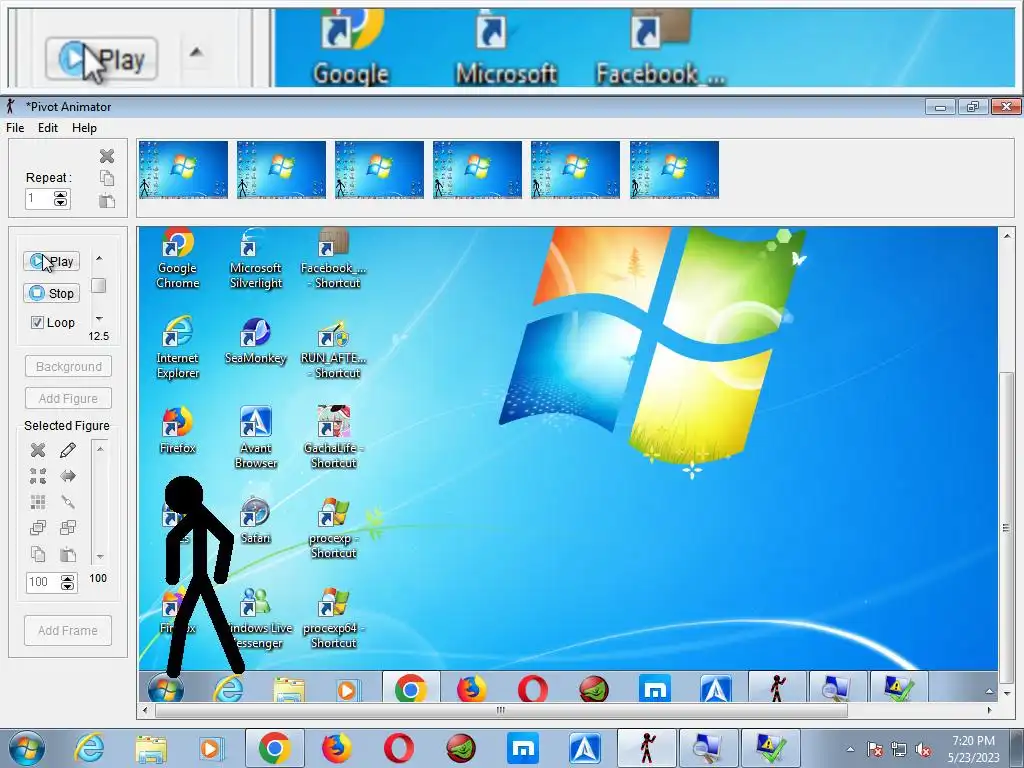
Task: Click canvas scrollbar right arrow
Action: coord(989,710)
